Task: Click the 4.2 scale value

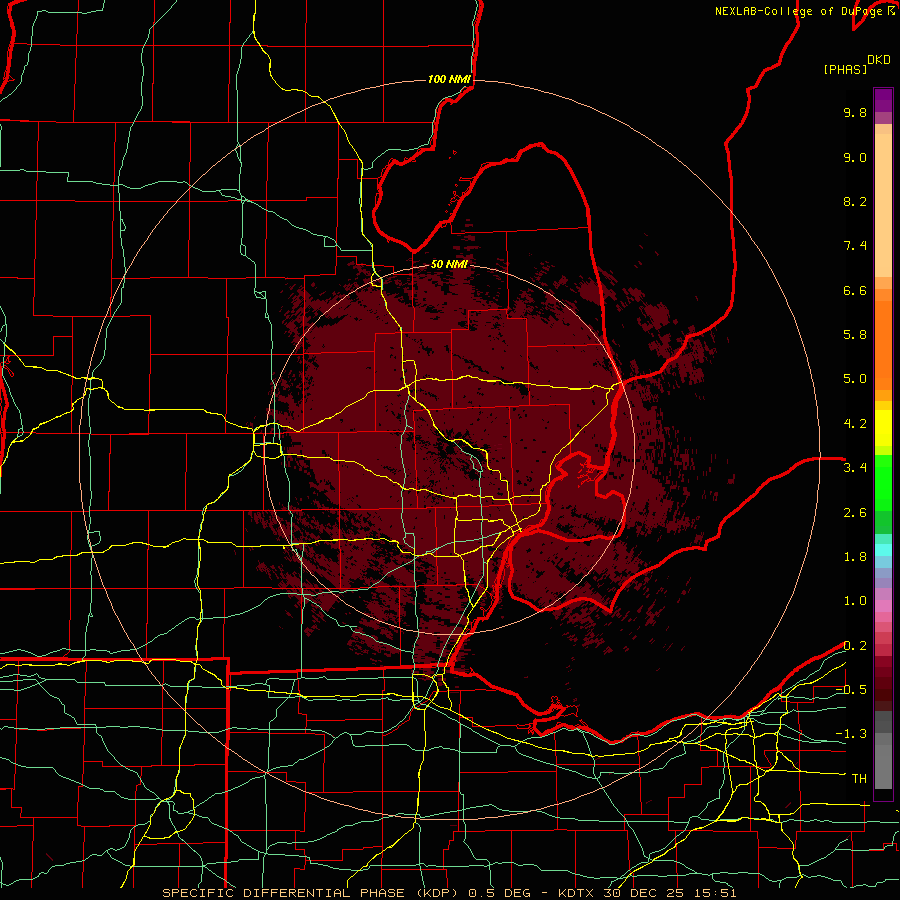Action: tap(855, 424)
